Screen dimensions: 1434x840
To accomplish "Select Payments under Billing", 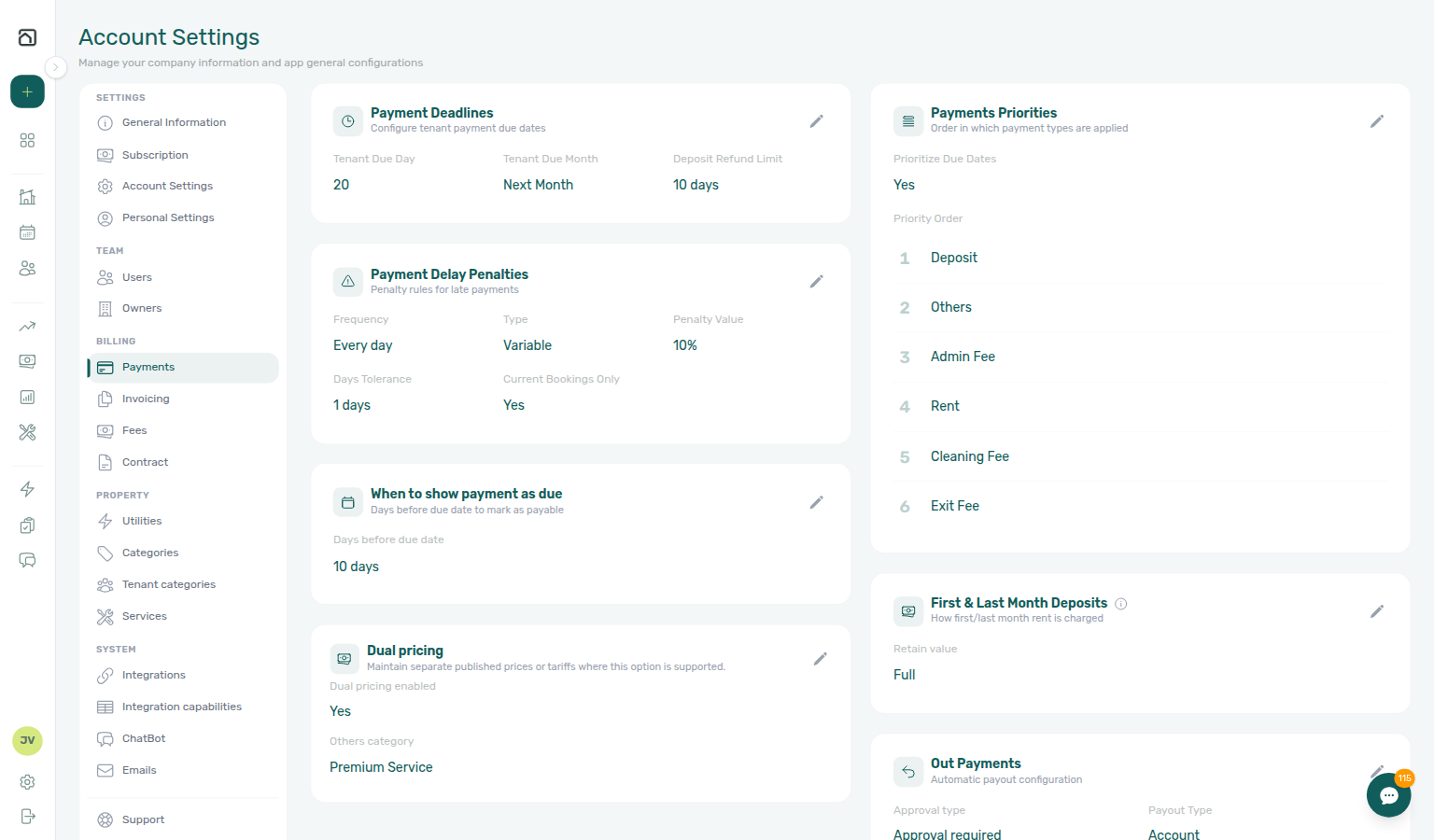I will [x=183, y=368].
